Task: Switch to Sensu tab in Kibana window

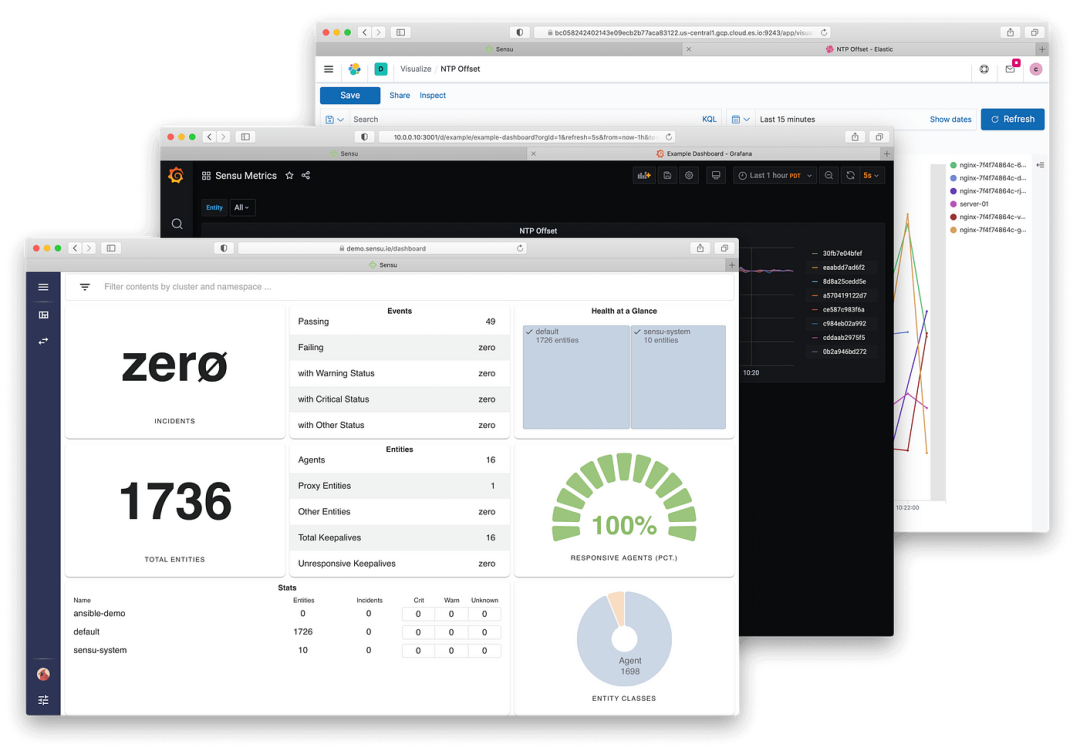Action: pos(499,49)
